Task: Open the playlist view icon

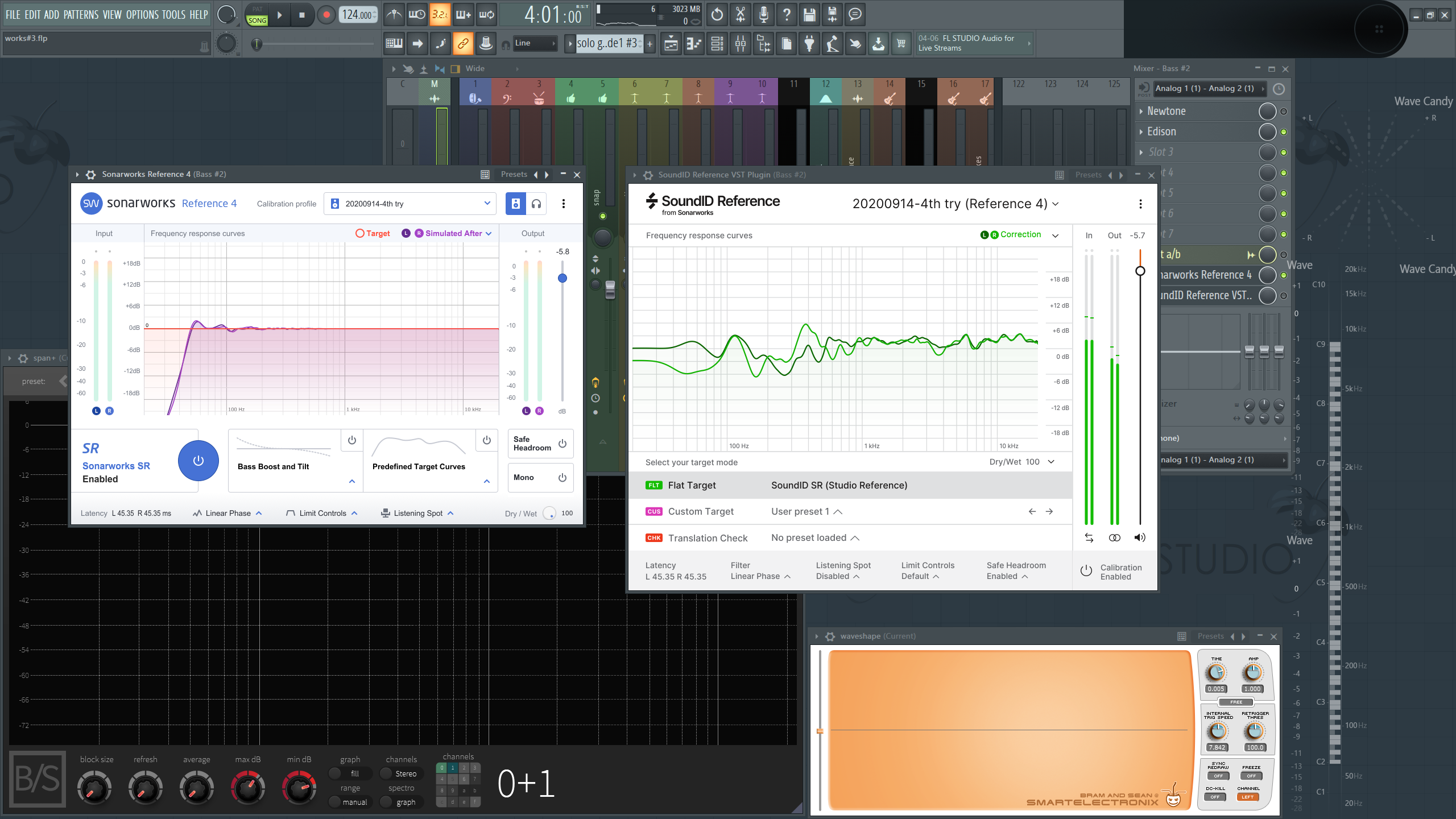Action: click(671, 43)
